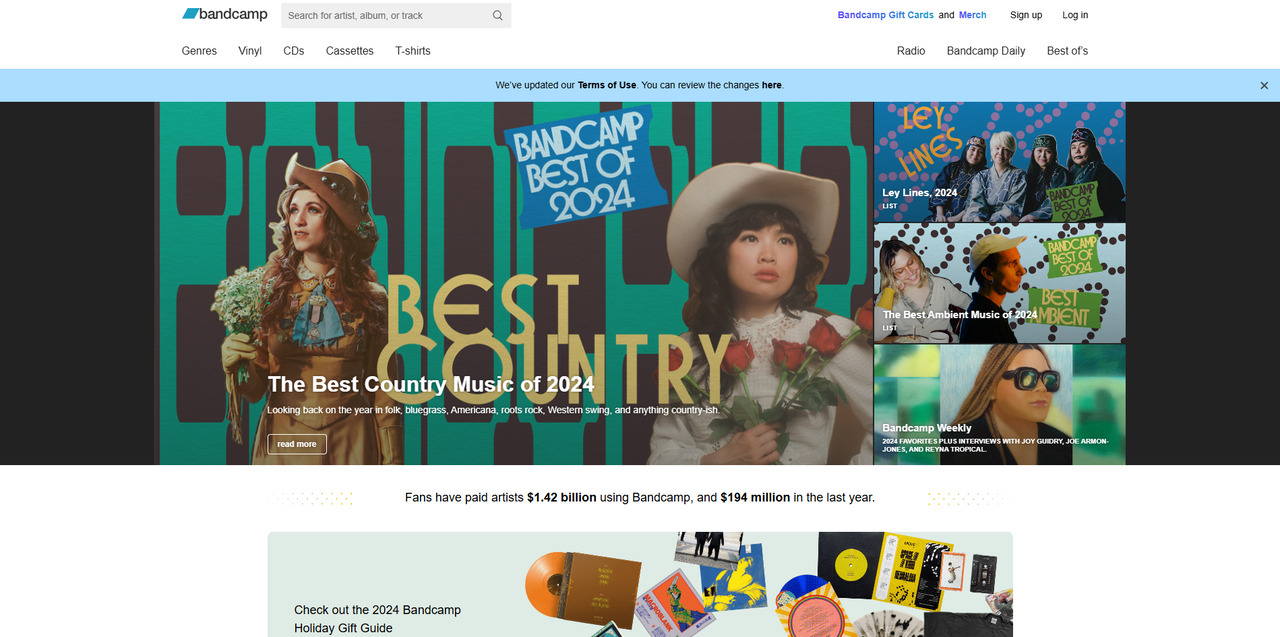Open Bandcamp Gift Cards link

[x=886, y=15]
